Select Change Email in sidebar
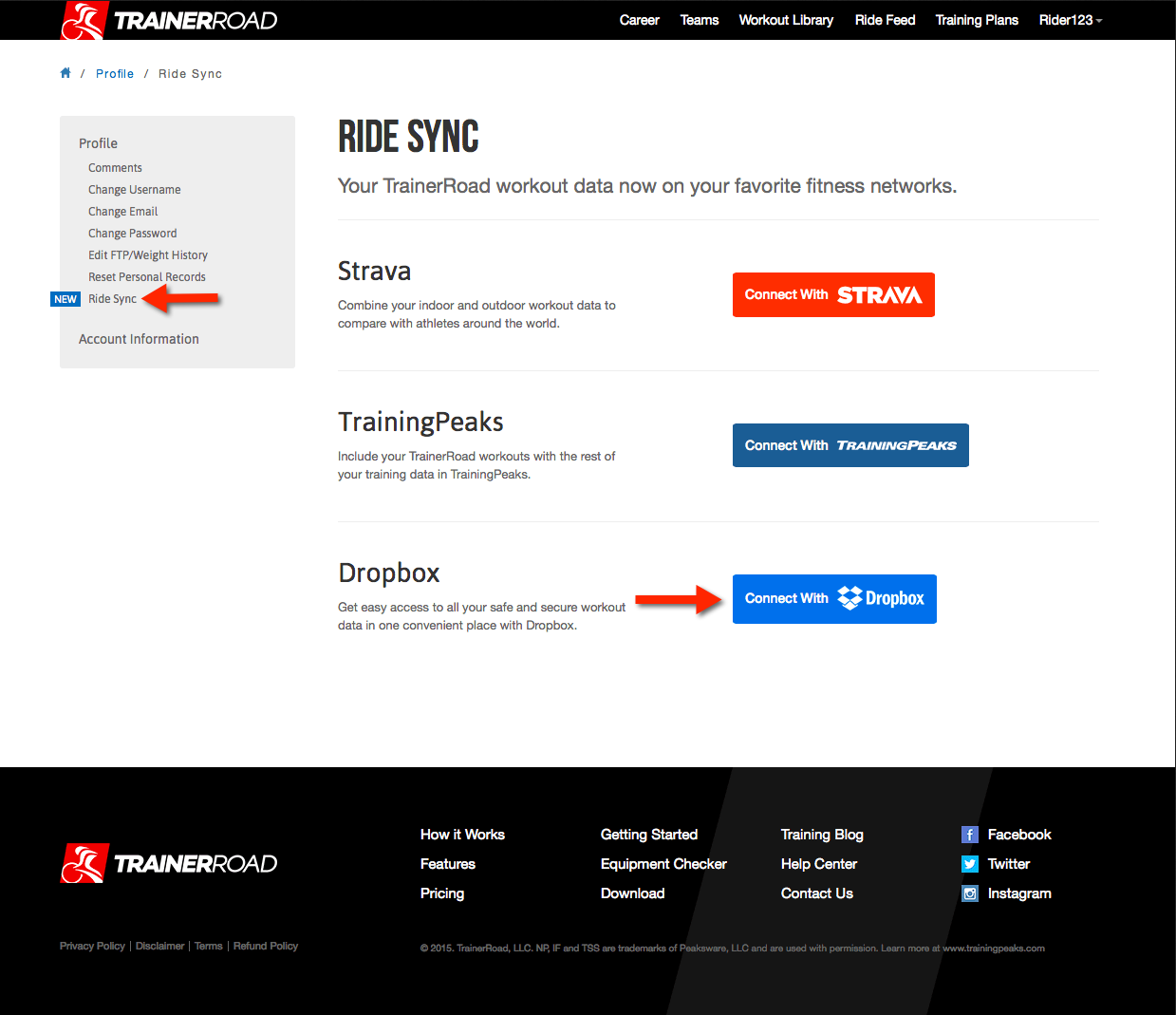 (123, 212)
